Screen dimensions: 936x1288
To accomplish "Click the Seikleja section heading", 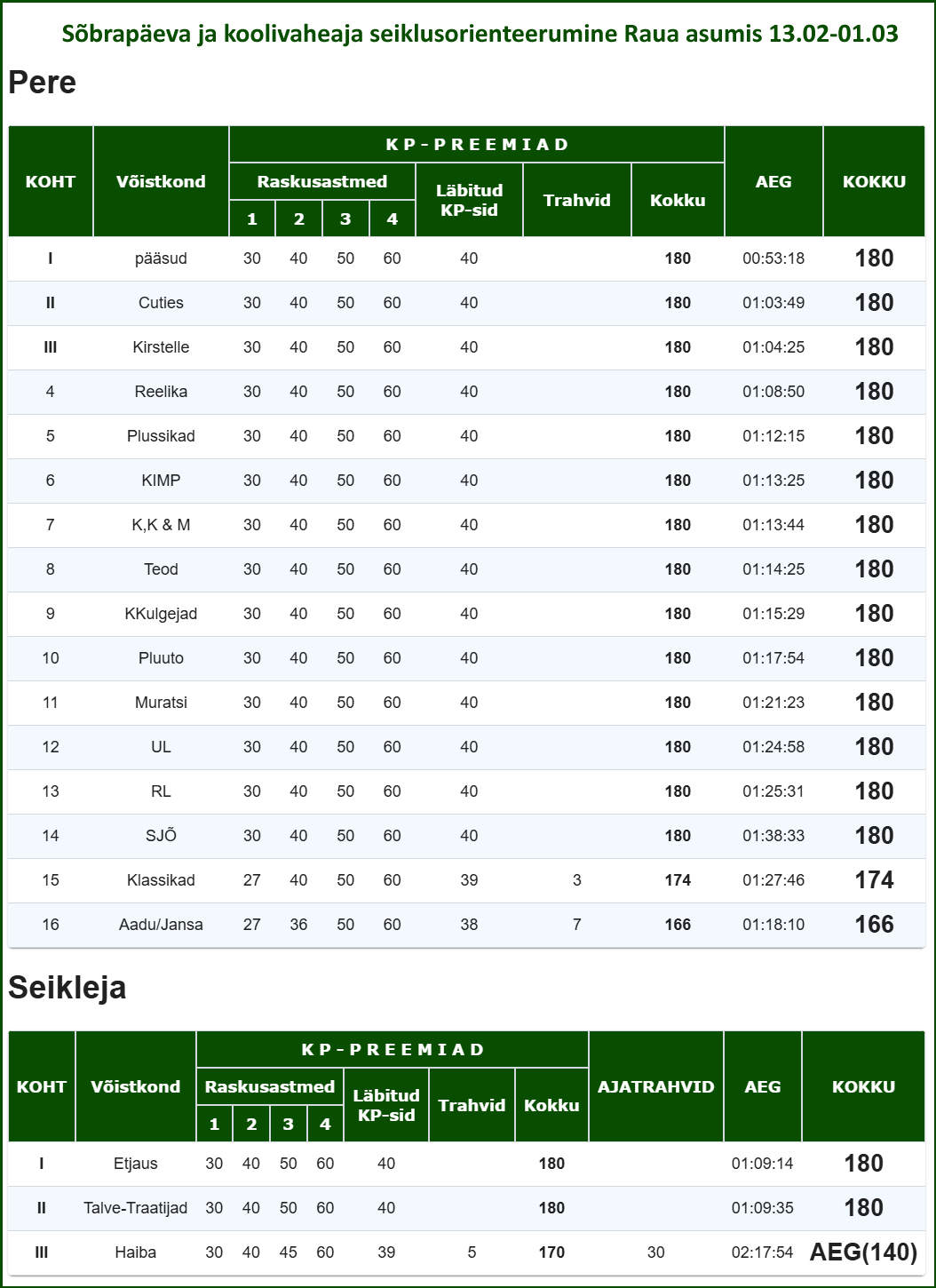I will pos(67,988).
